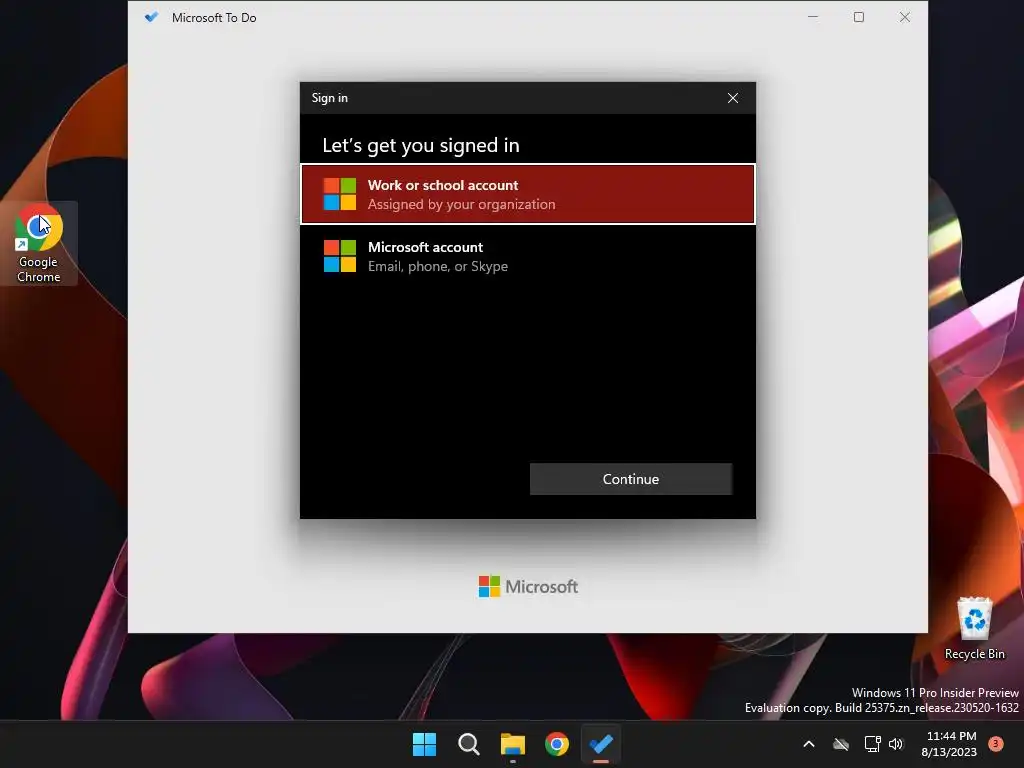The image size is (1024, 768).
Task: Select the Recycle Bin desktop icon
Action: (x=974, y=628)
